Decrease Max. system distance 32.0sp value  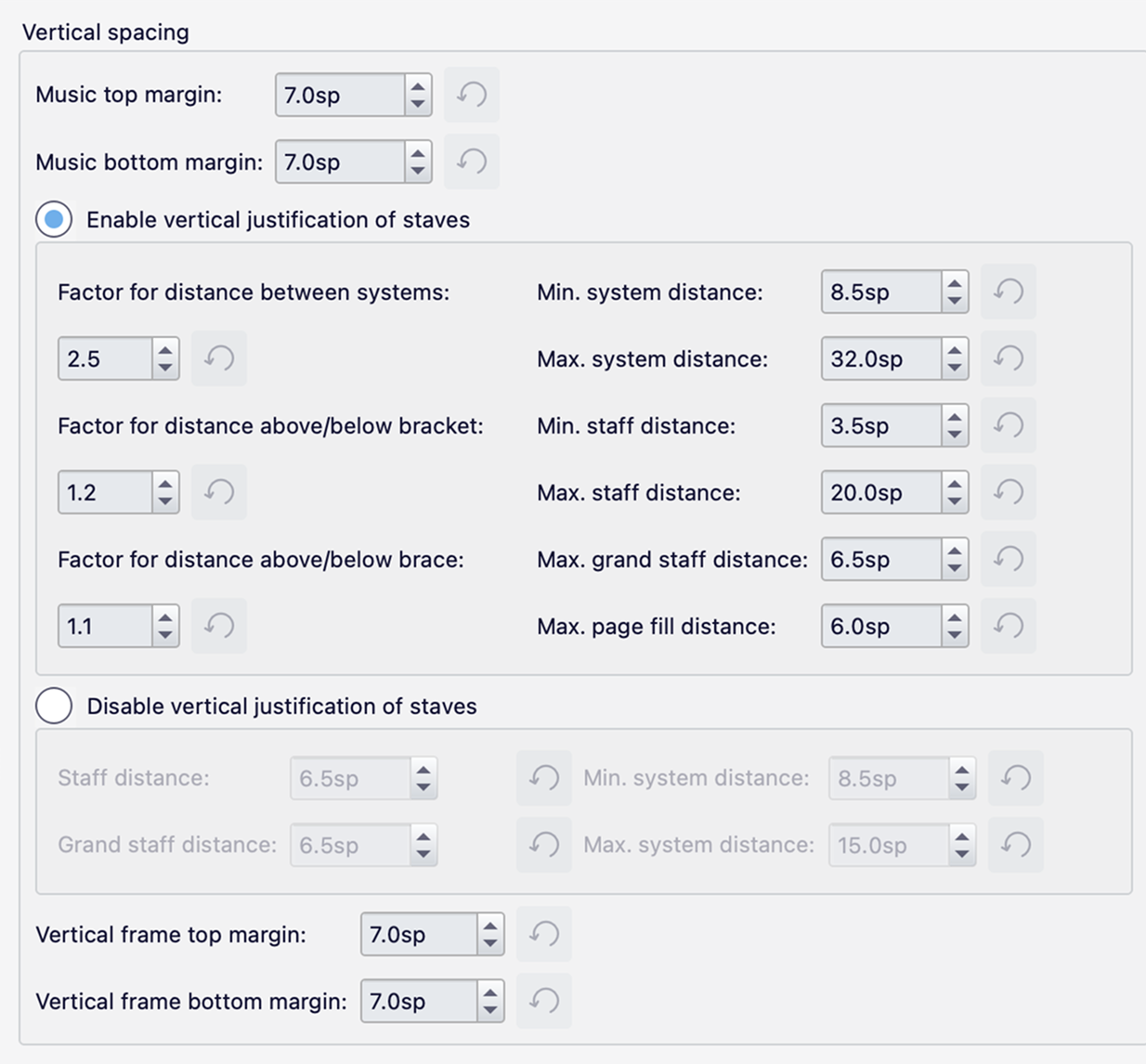tap(955, 367)
